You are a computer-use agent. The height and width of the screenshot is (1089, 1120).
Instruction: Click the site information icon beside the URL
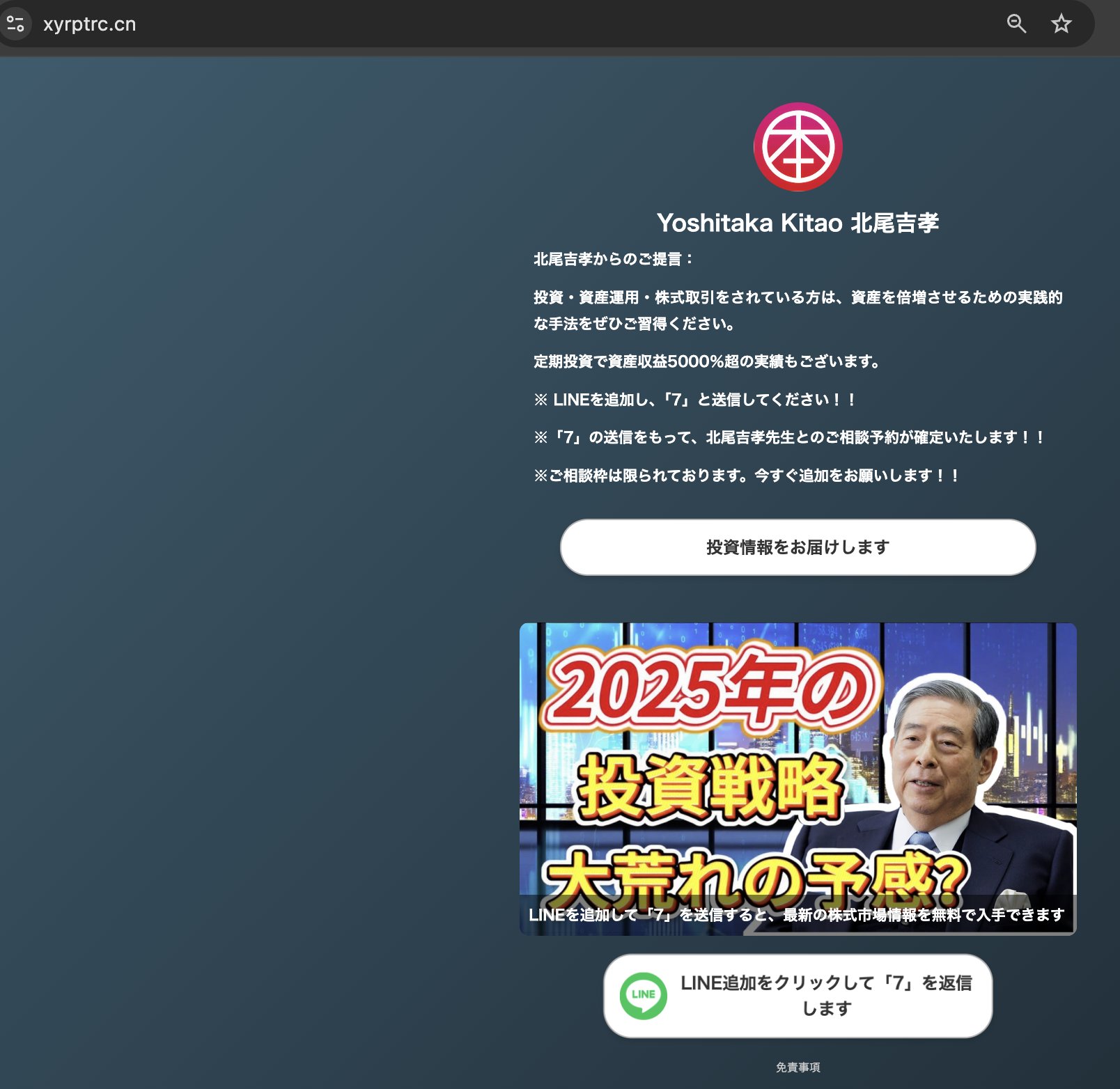[x=15, y=24]
